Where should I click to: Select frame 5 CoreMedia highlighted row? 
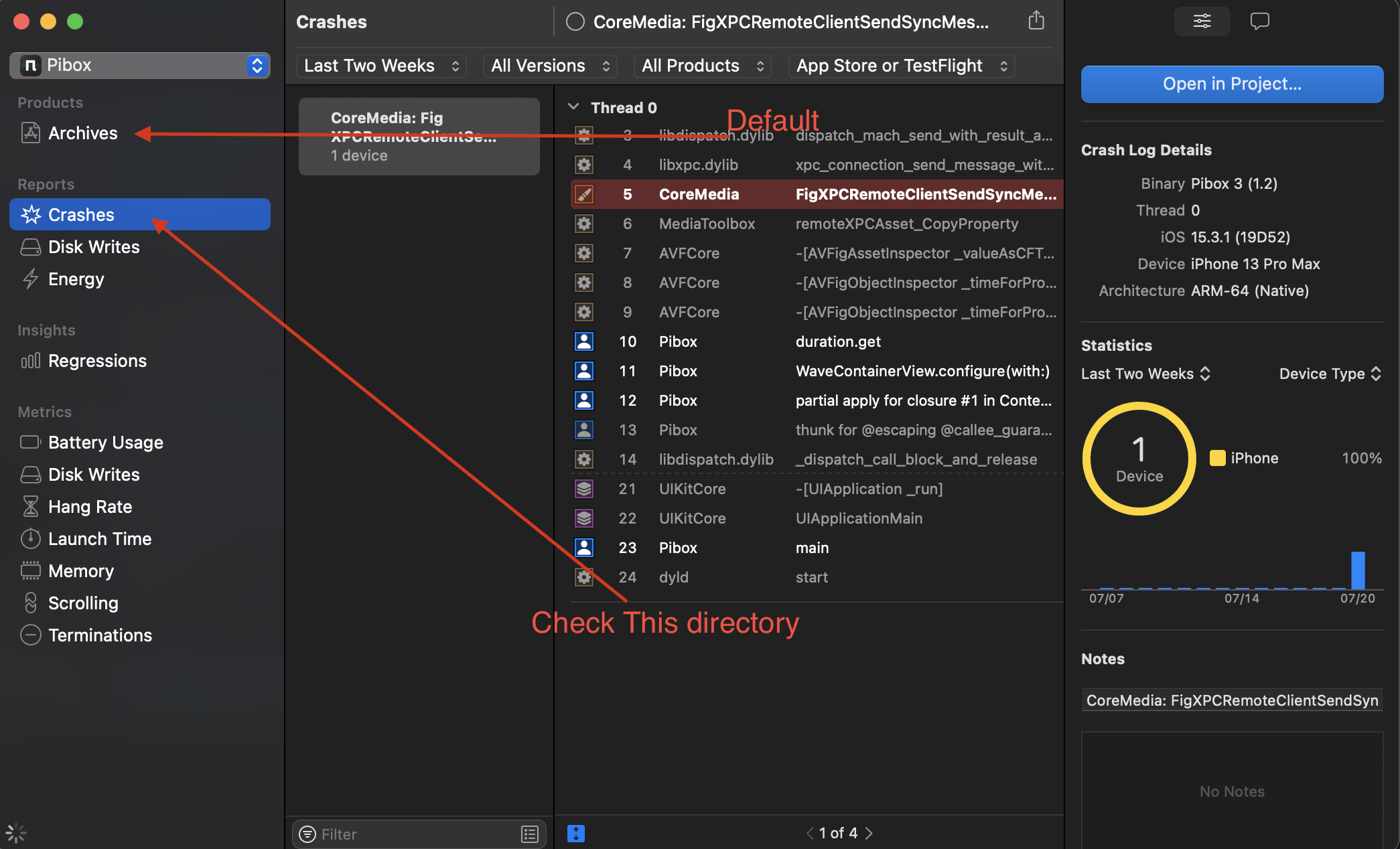click(x=817, y=194)
